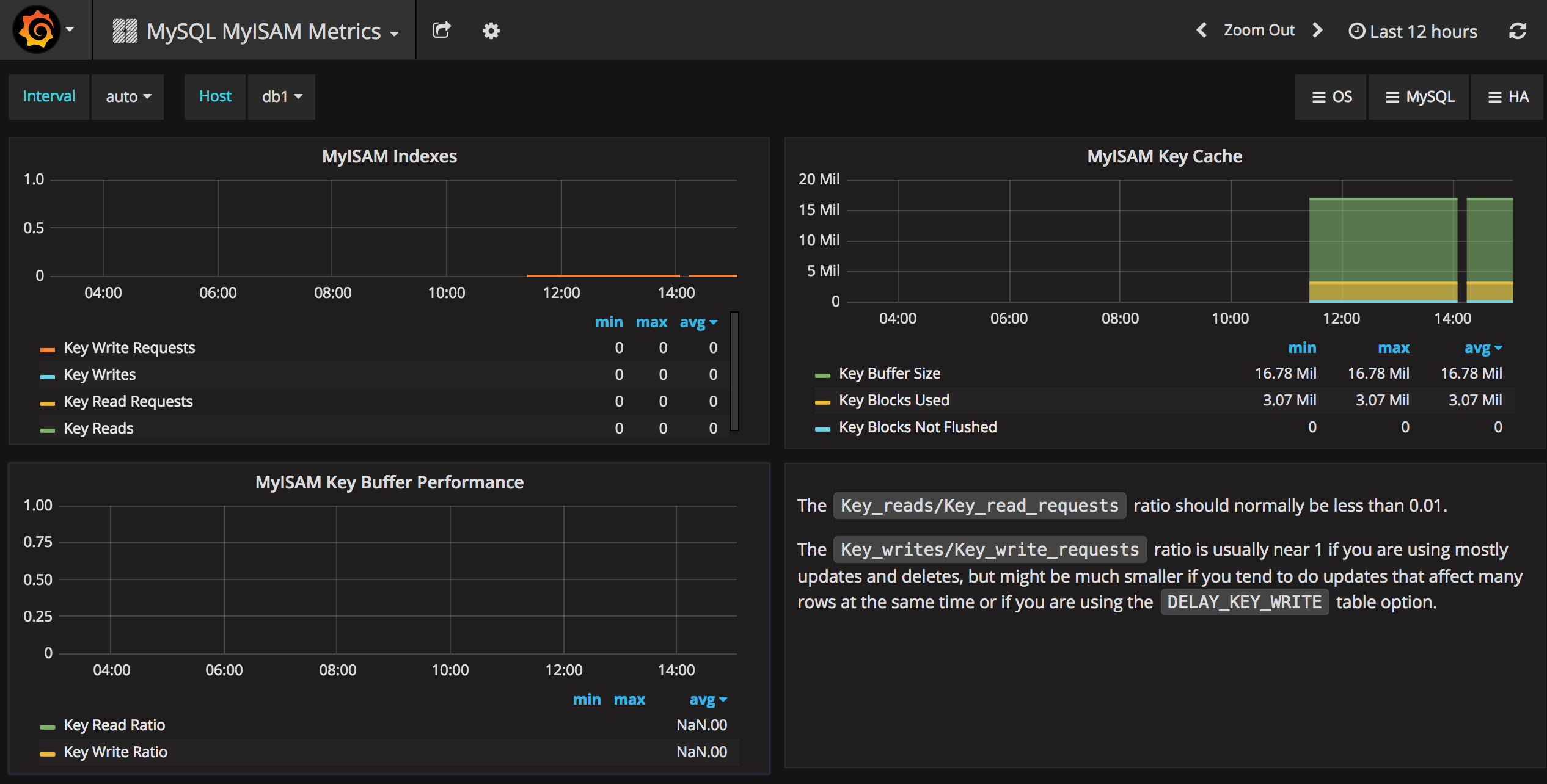Open the Interval auto dropdown
Viewport: 1547px width, 784px height.
point(128,96)
